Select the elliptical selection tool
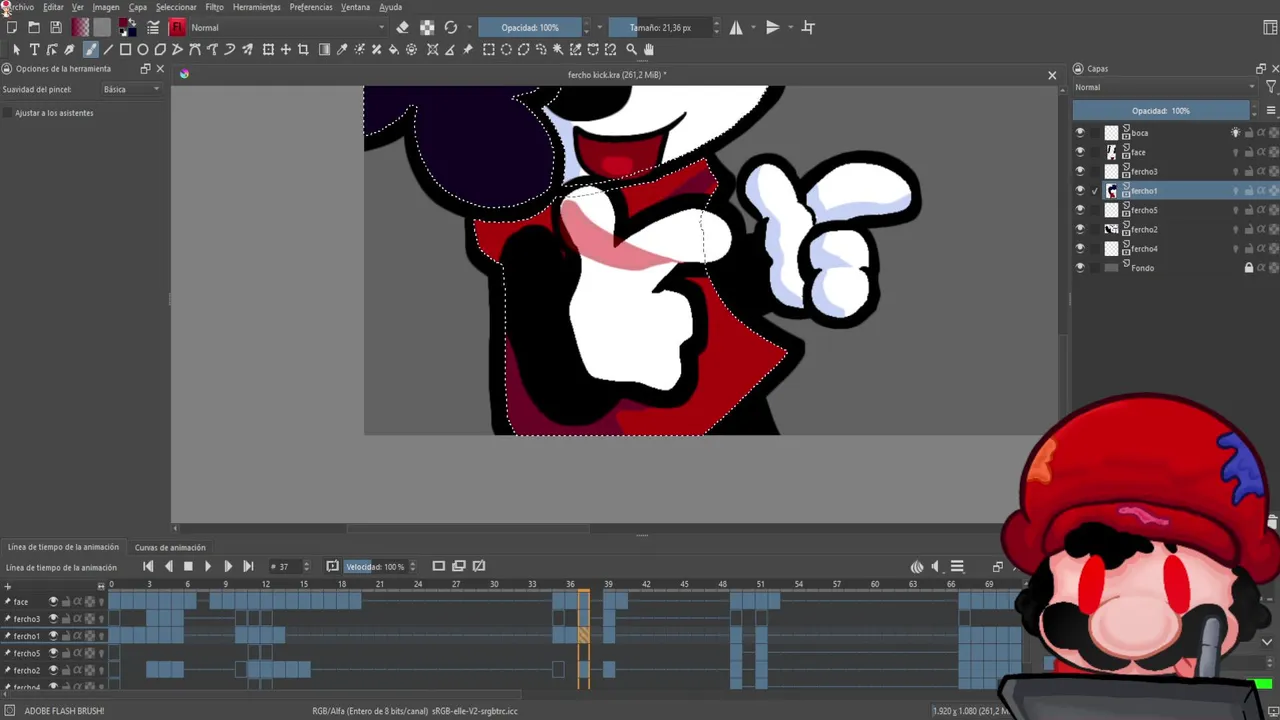 [506, 49]
